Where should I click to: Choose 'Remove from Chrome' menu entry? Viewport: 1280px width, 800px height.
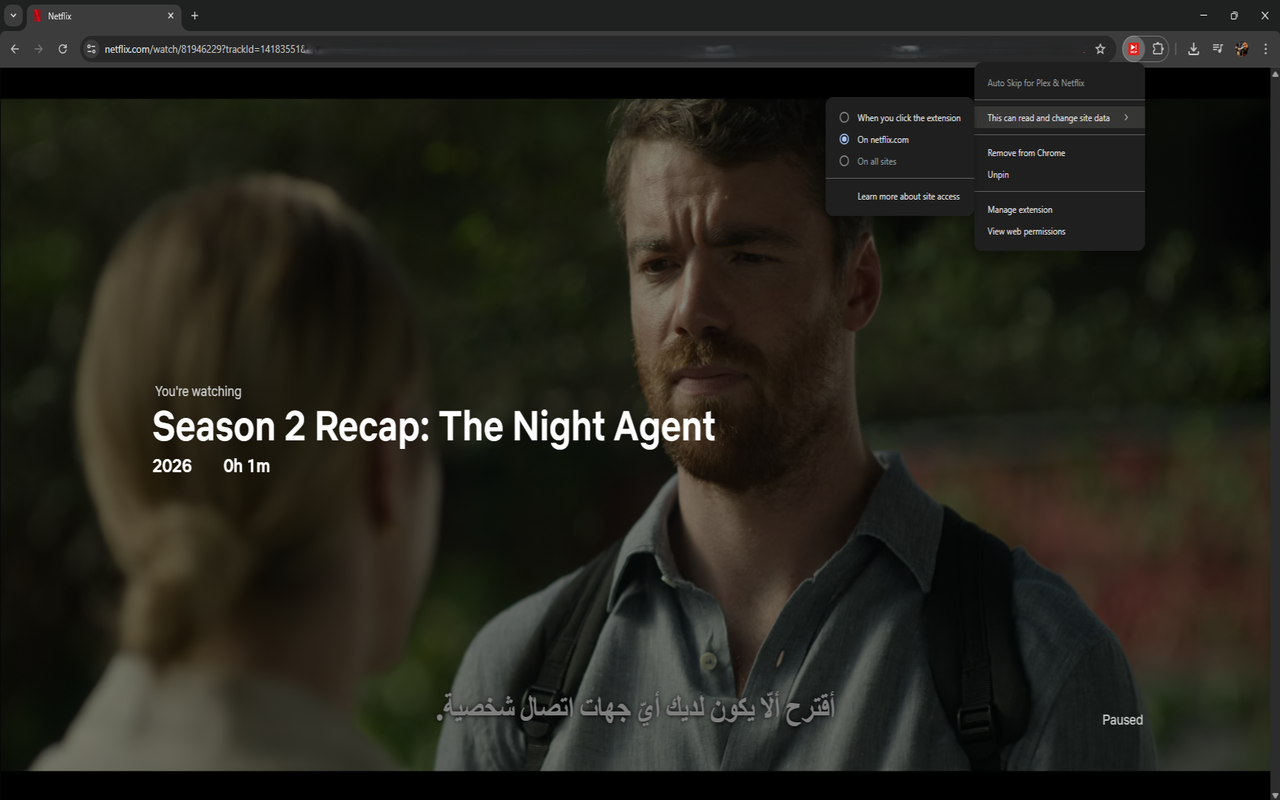(x=1025, y=152)
